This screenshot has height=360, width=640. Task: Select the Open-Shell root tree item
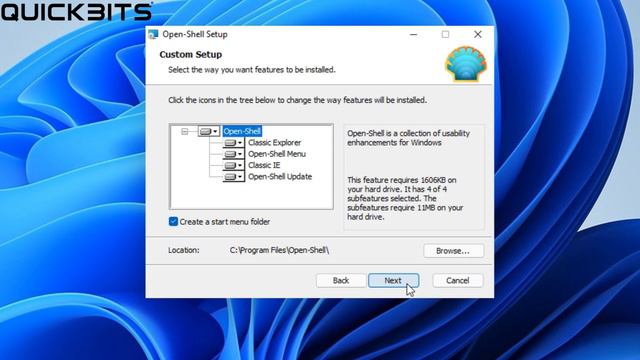(242, 131)
